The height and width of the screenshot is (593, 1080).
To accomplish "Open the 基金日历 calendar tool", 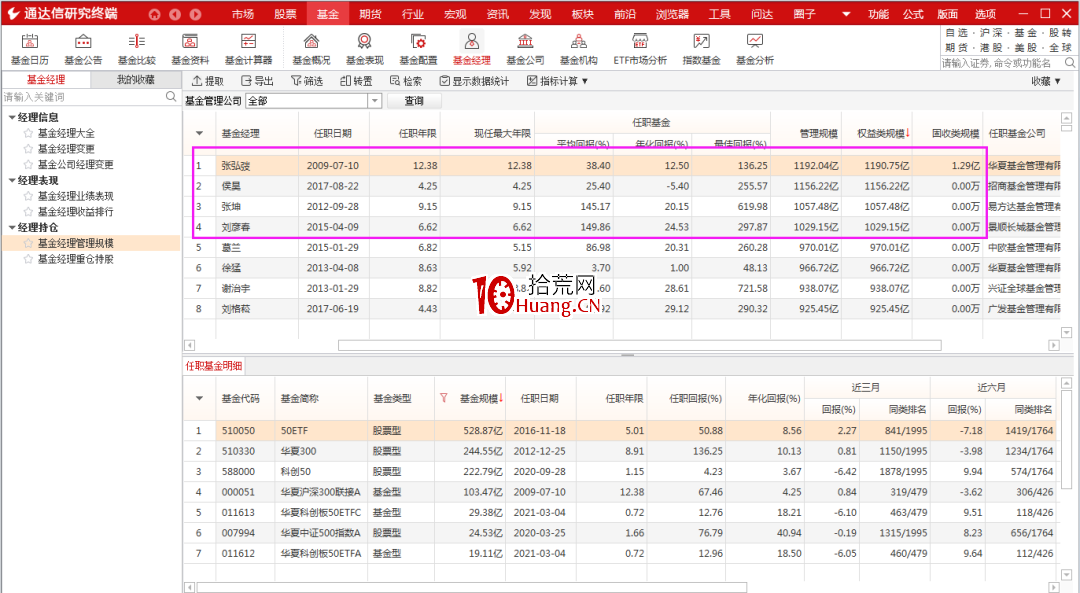I will tap(30, 49).
